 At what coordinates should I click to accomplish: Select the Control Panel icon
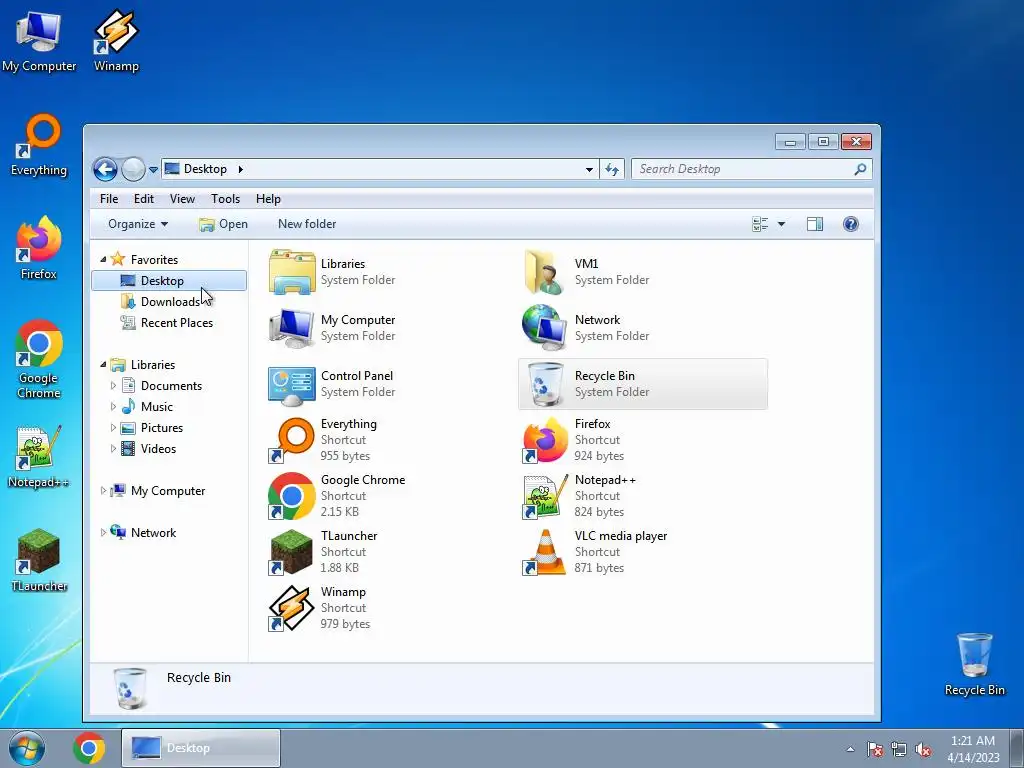[292, 384]
